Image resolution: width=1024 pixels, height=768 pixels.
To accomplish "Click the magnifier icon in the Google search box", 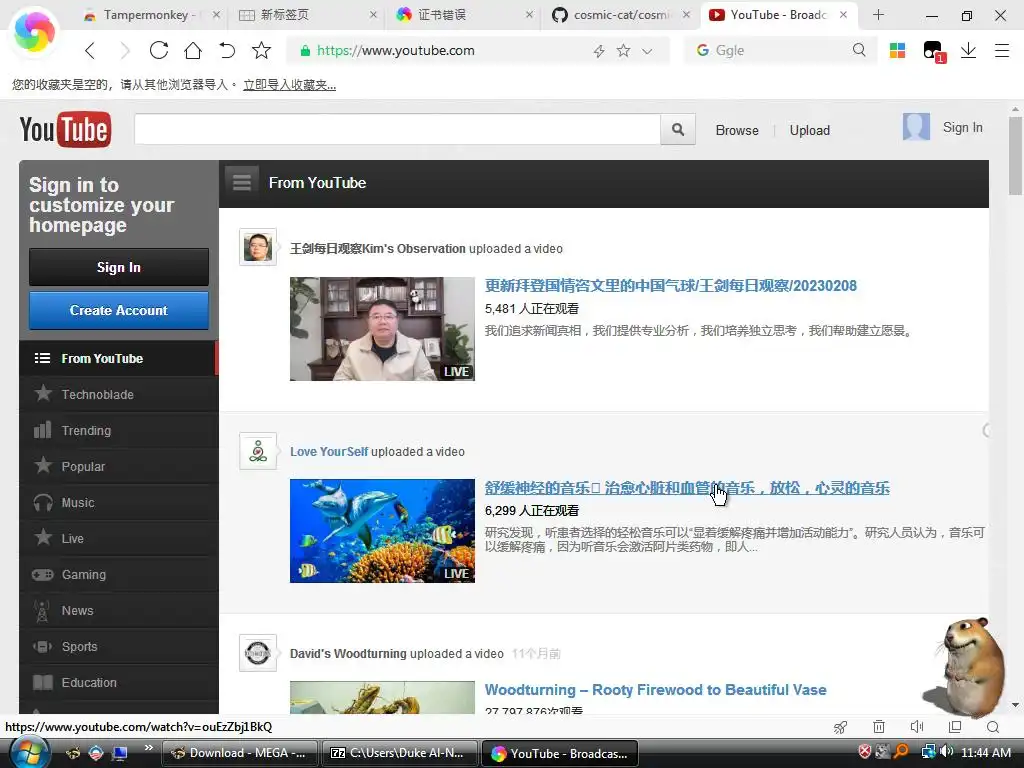I will pos(859,50).
